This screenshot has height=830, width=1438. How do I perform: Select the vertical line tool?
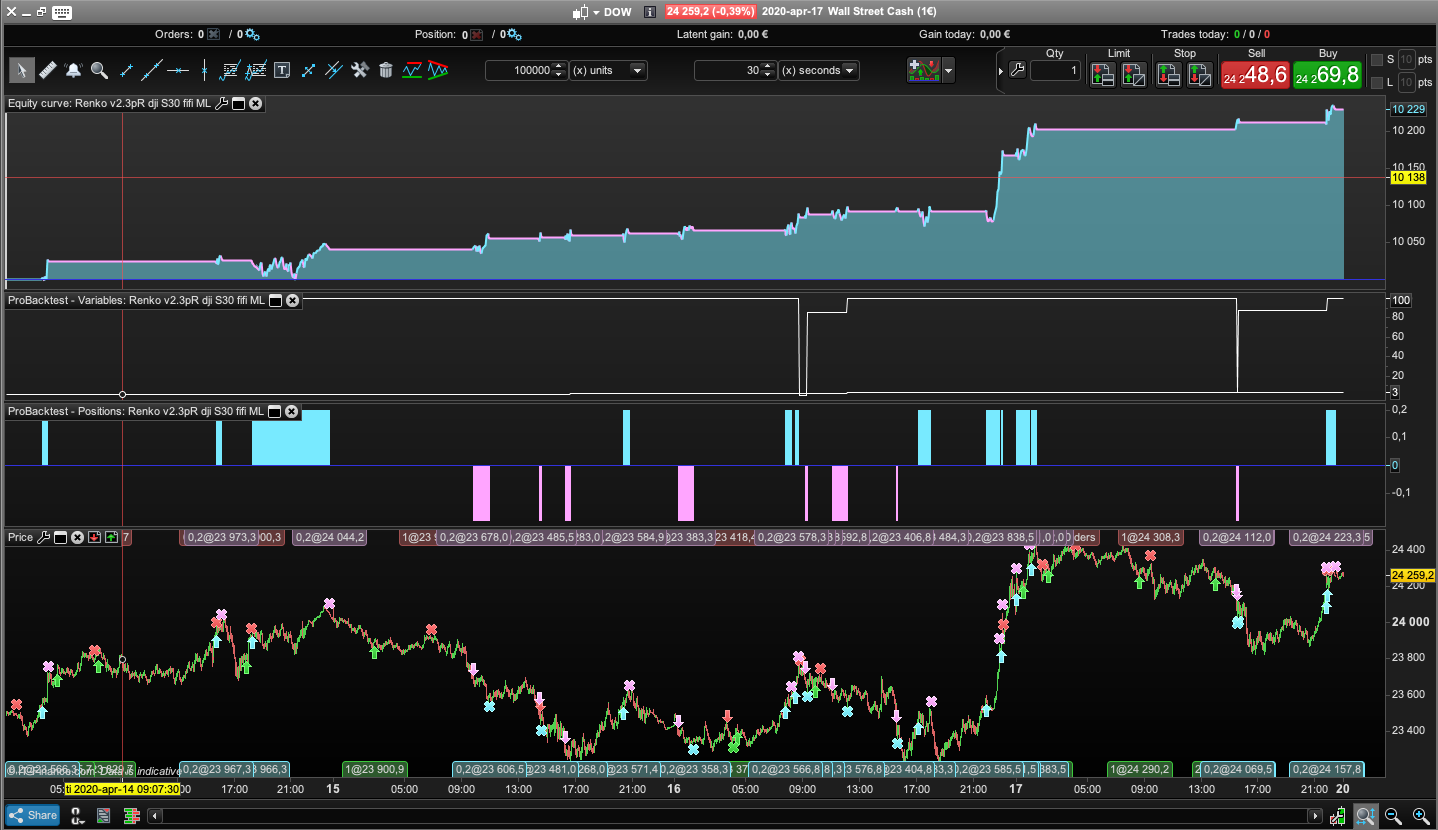point(204,70)
